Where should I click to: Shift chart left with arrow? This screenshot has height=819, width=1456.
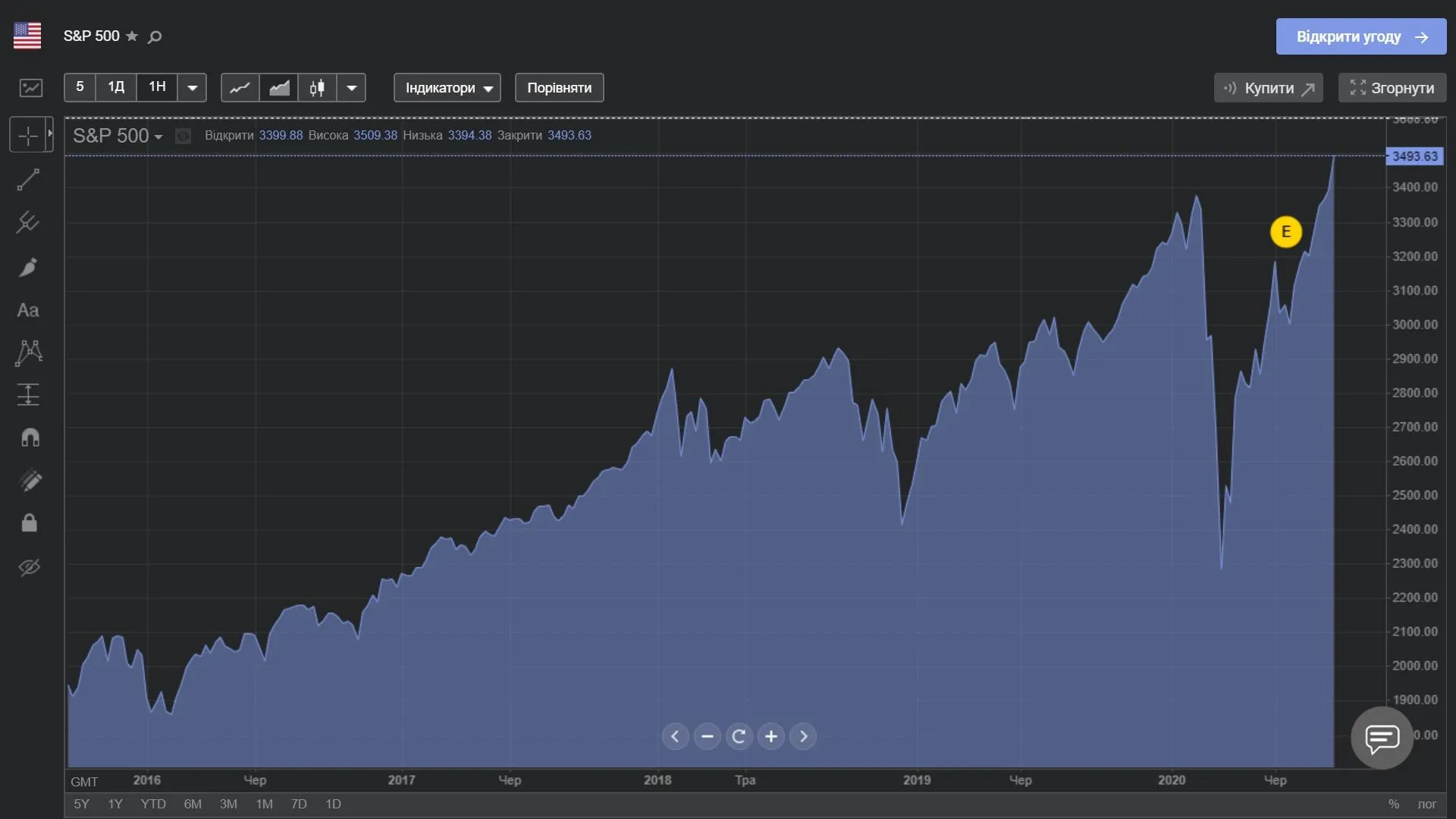675,736
